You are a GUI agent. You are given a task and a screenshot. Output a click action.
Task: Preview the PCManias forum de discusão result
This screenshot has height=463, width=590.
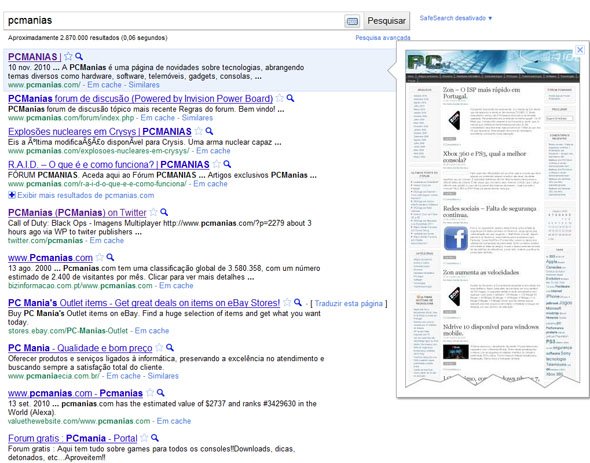290,98
